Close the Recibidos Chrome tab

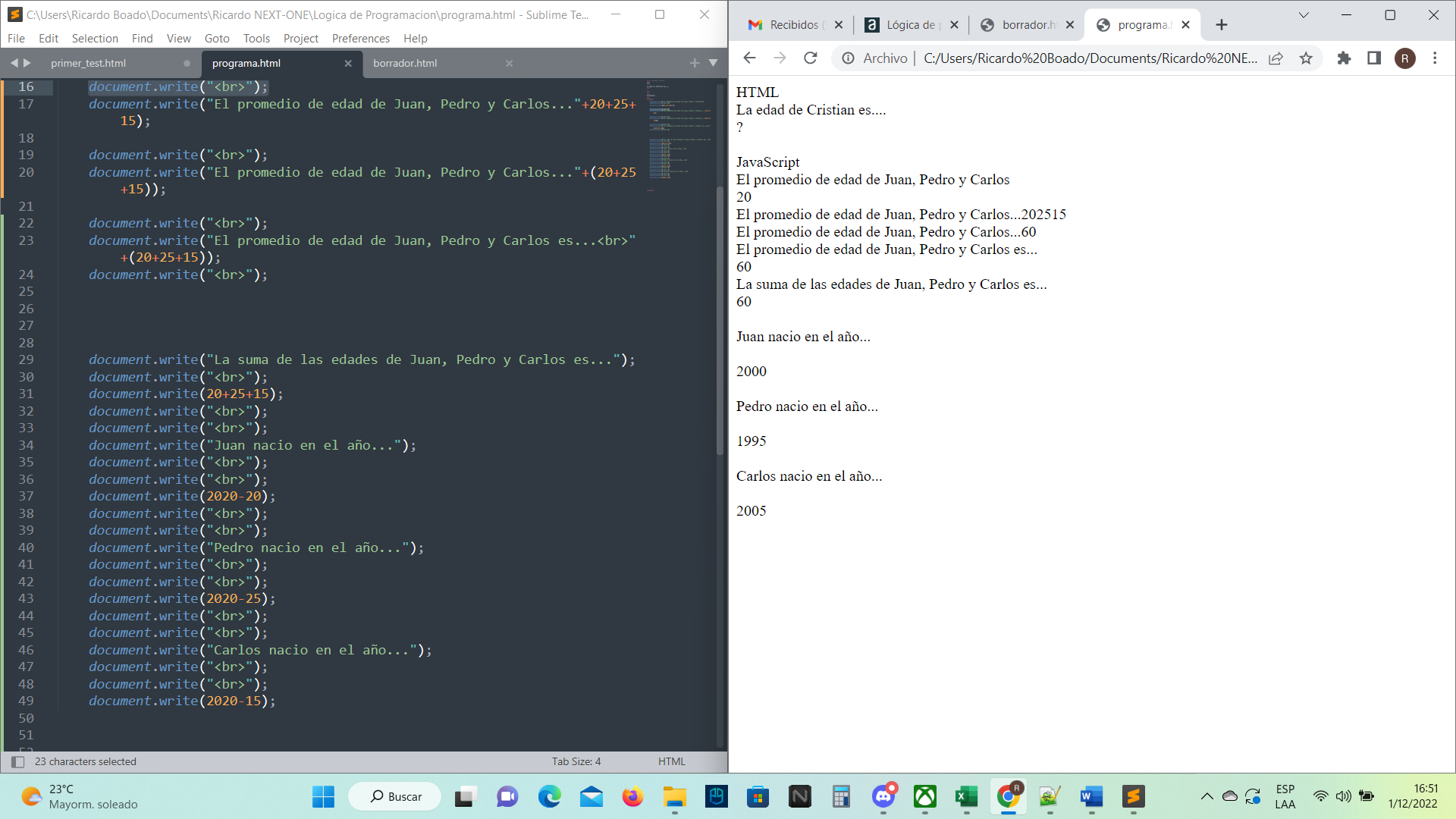point(839,25)
